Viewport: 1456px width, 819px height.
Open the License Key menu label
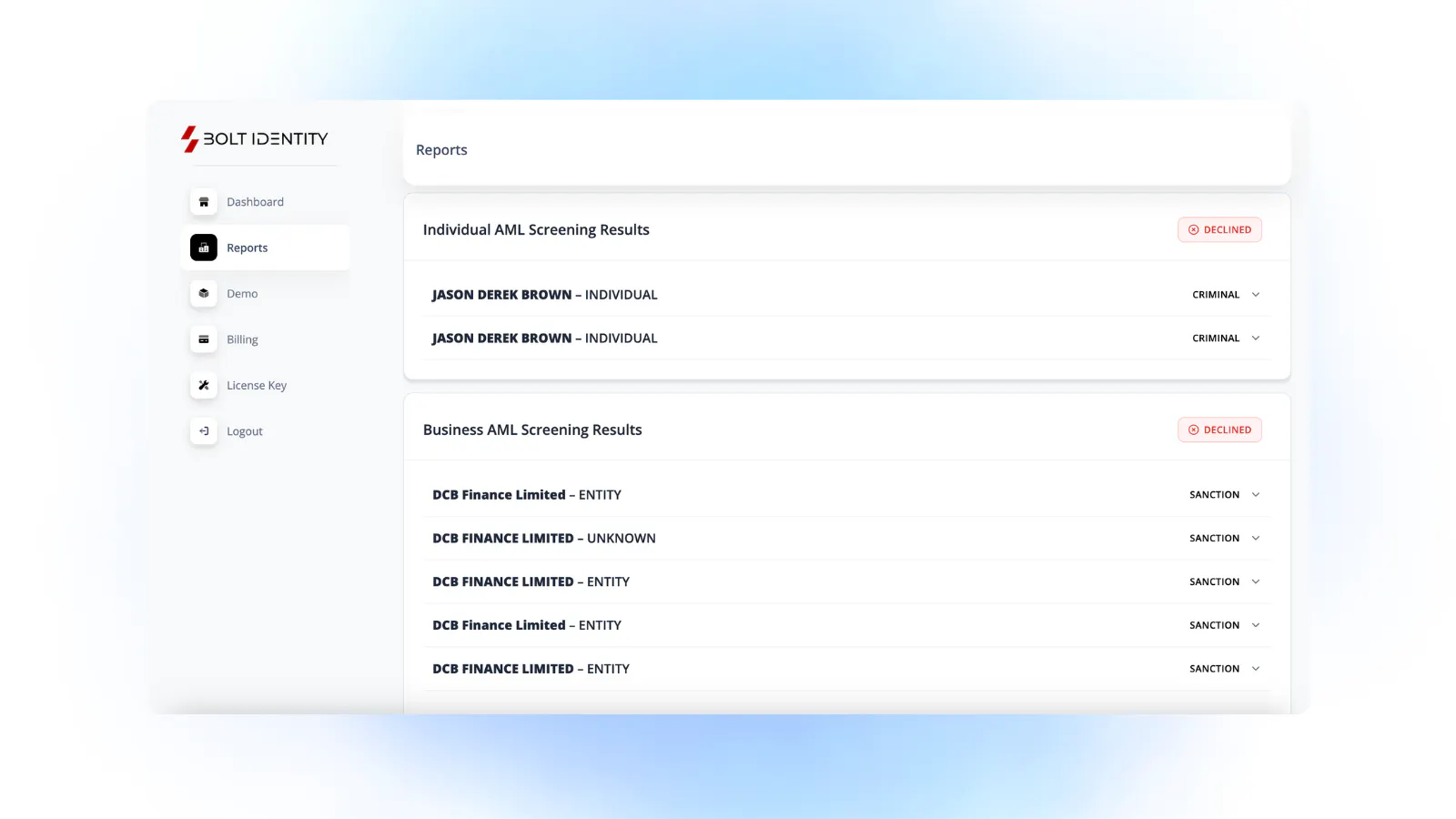tap(257, 386)
